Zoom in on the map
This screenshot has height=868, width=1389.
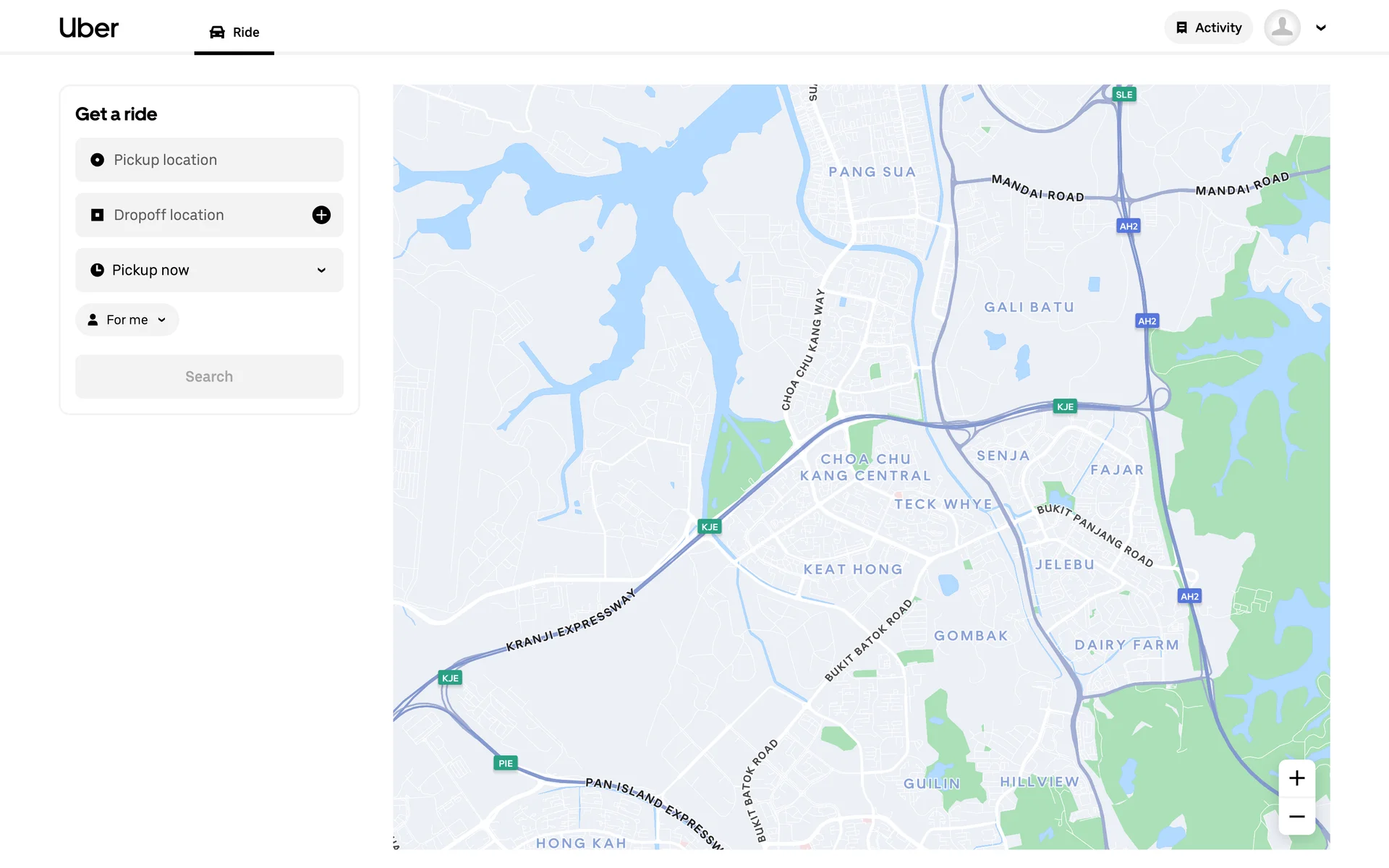click(1296, 778)
